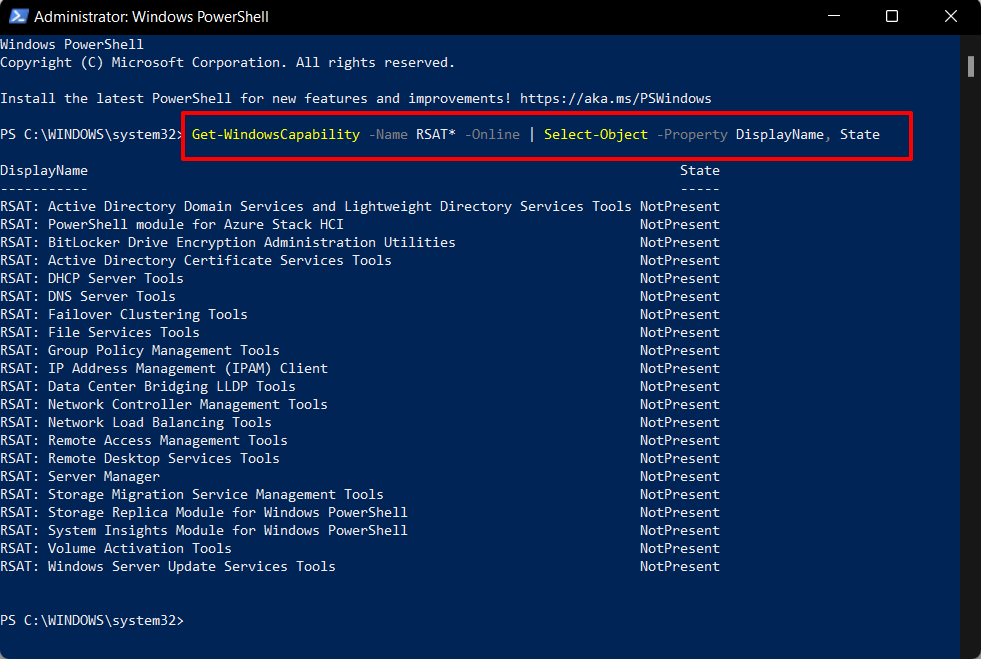The image size is (981, 659).
Task: Click the State column header
Action: point(699,170)
